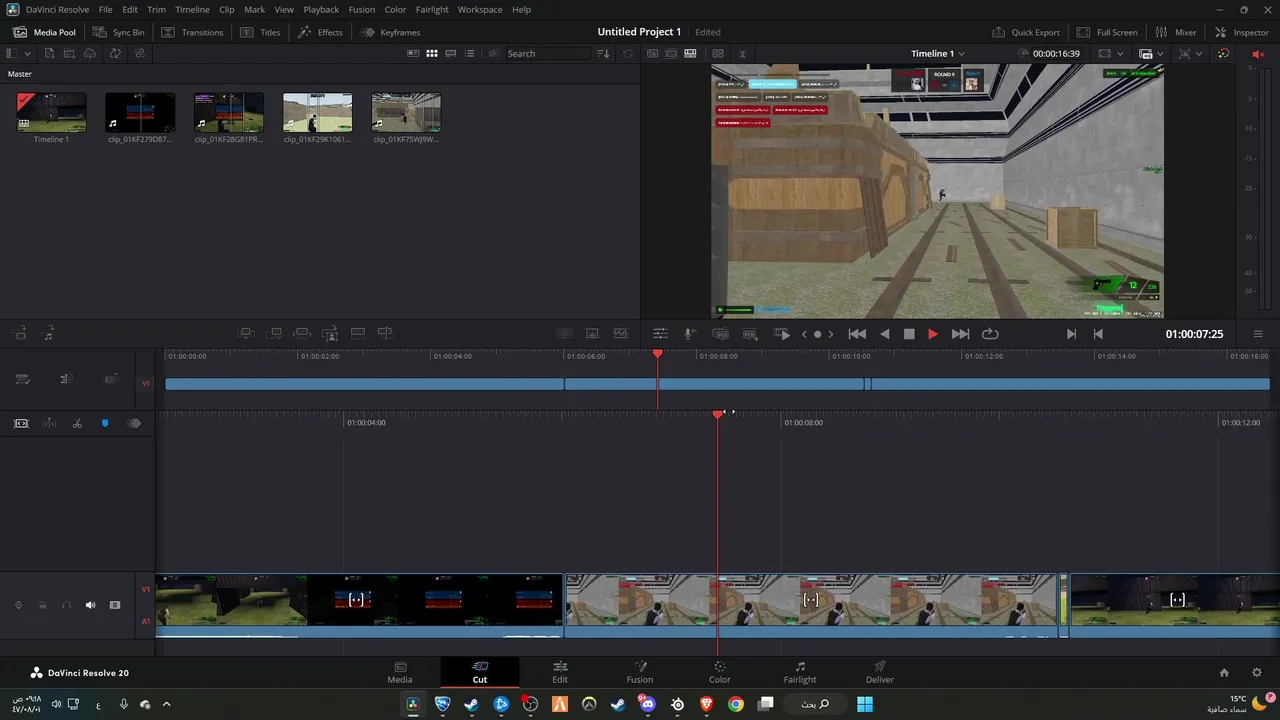Select the Timeline 1 thumbnail in media pool
This screenshot has width=1280, height=720.
51,113
